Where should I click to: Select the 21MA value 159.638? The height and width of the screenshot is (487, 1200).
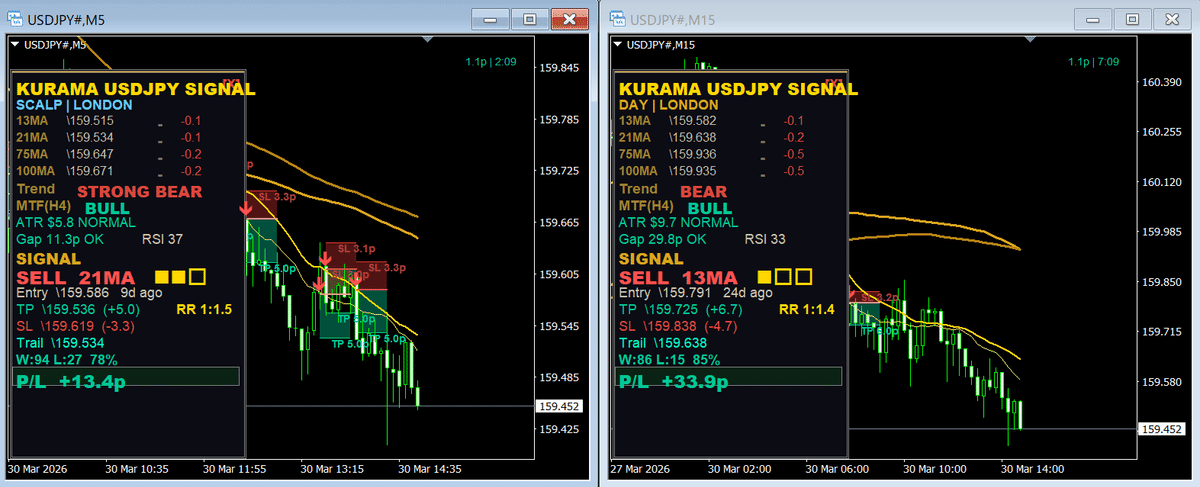pos(692,137)
